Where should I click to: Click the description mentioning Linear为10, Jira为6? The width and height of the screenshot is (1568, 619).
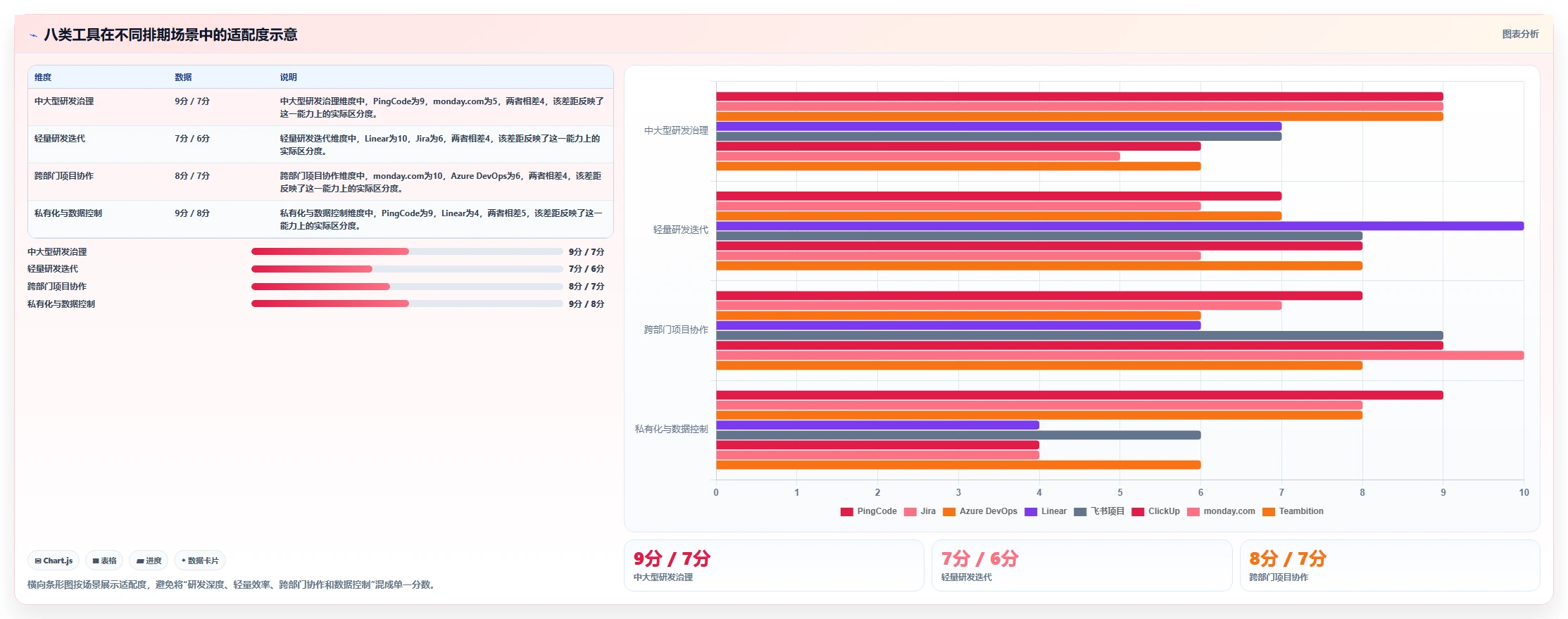(x=440, y=145)
